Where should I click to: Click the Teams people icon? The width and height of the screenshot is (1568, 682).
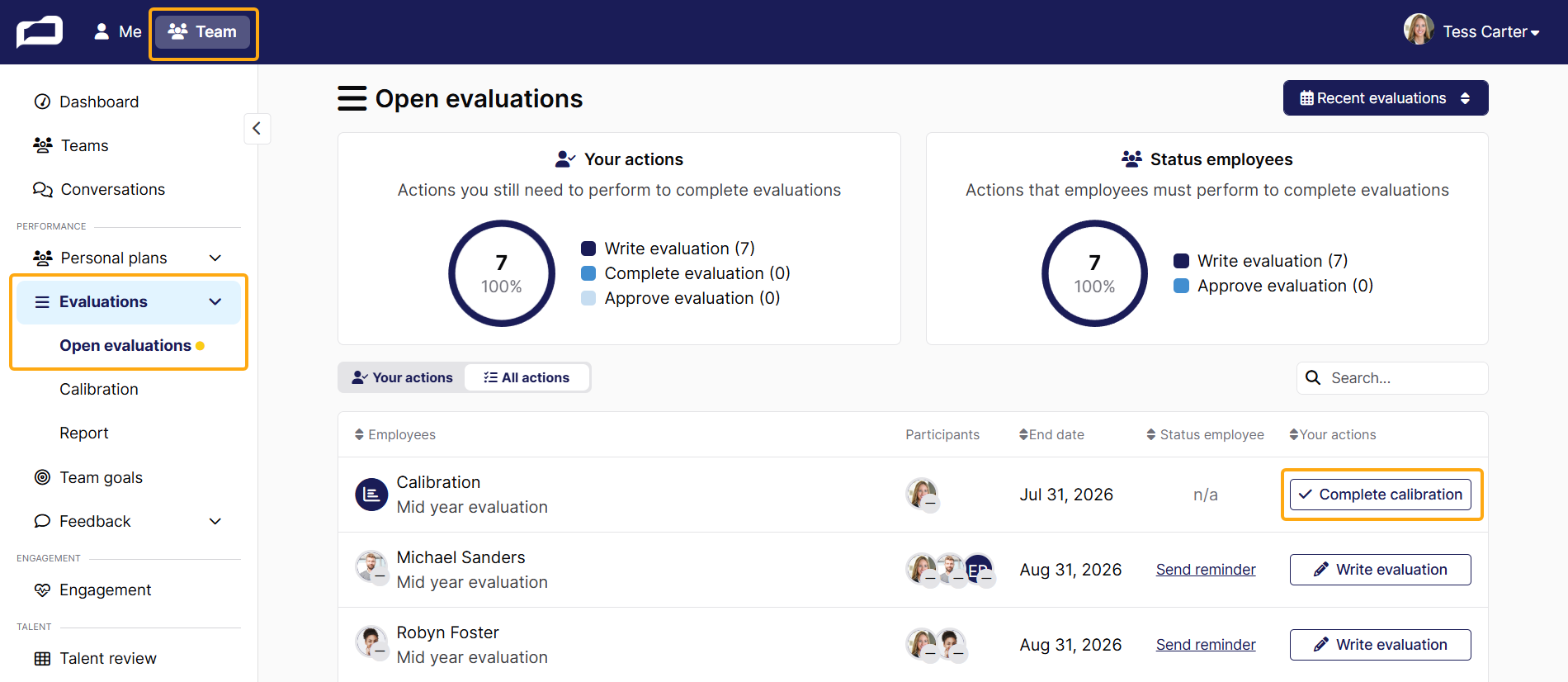coord(42,145)
